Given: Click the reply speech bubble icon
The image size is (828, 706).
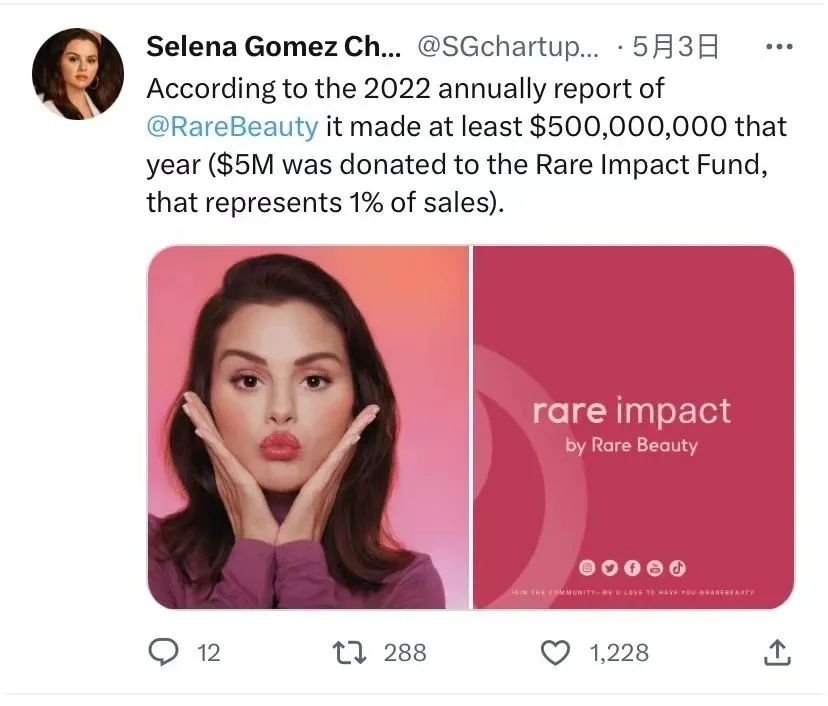Looking at the screenshot, I should click(163, 653).
